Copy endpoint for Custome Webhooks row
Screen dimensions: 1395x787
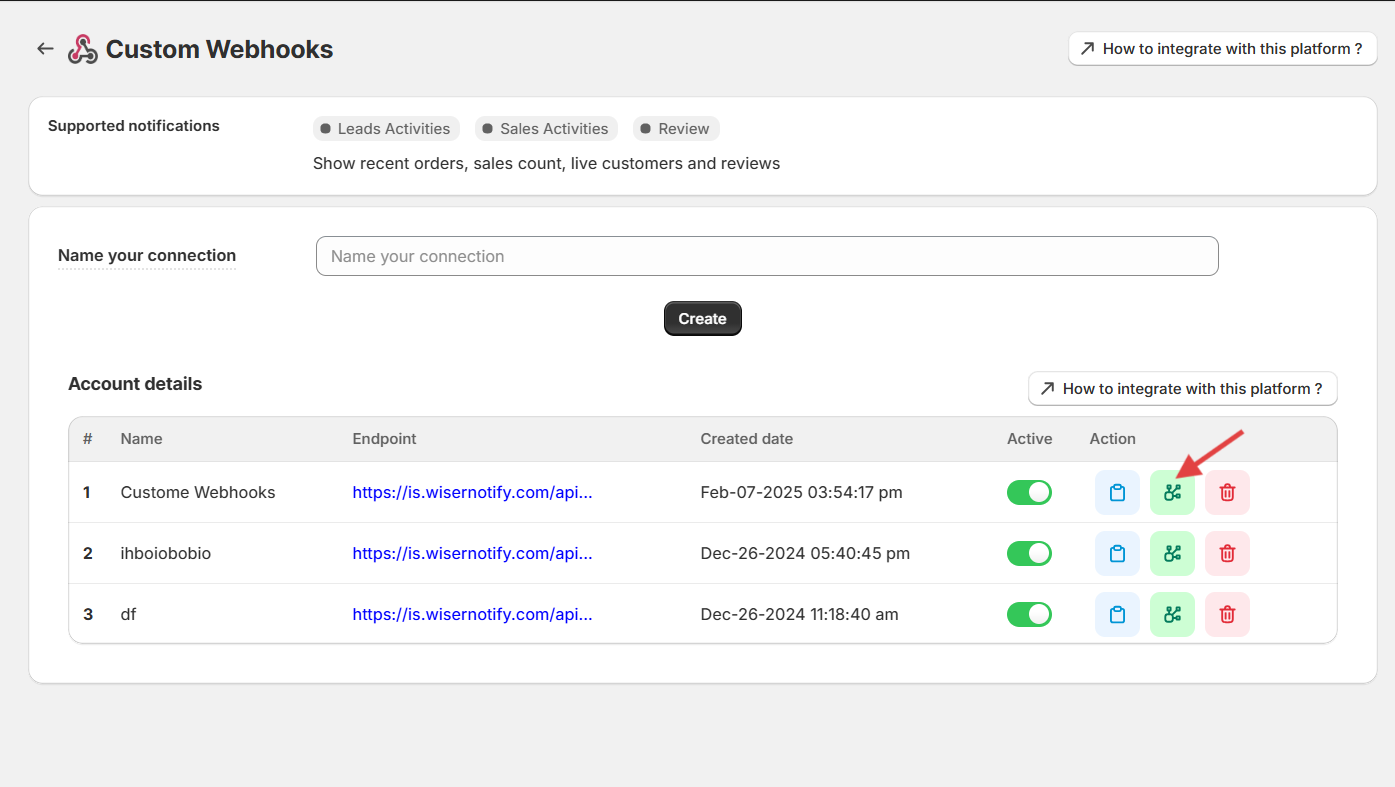pyautogui.click(x=1117, y=492)
